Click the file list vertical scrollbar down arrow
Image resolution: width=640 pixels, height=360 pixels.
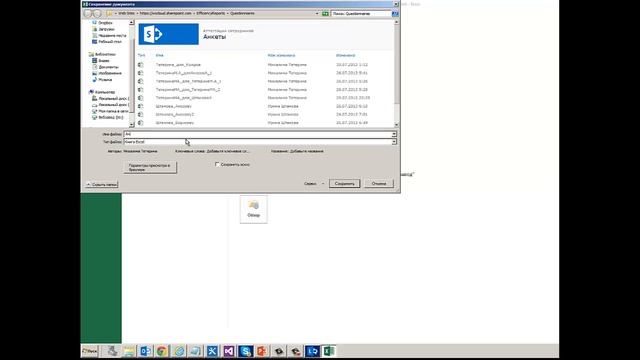pos(396,124)
